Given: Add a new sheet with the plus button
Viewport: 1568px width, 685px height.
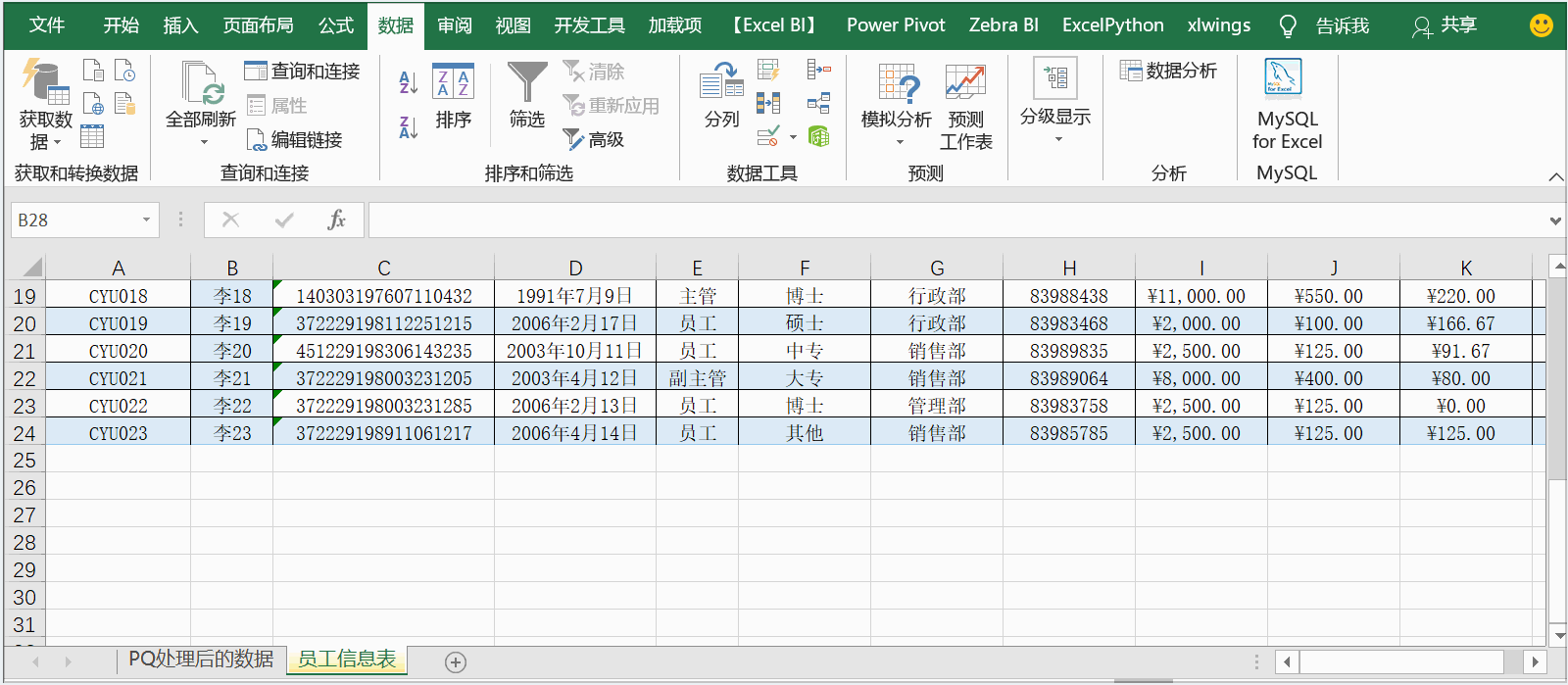Looking at the screenshot, I should click(456, 662).
